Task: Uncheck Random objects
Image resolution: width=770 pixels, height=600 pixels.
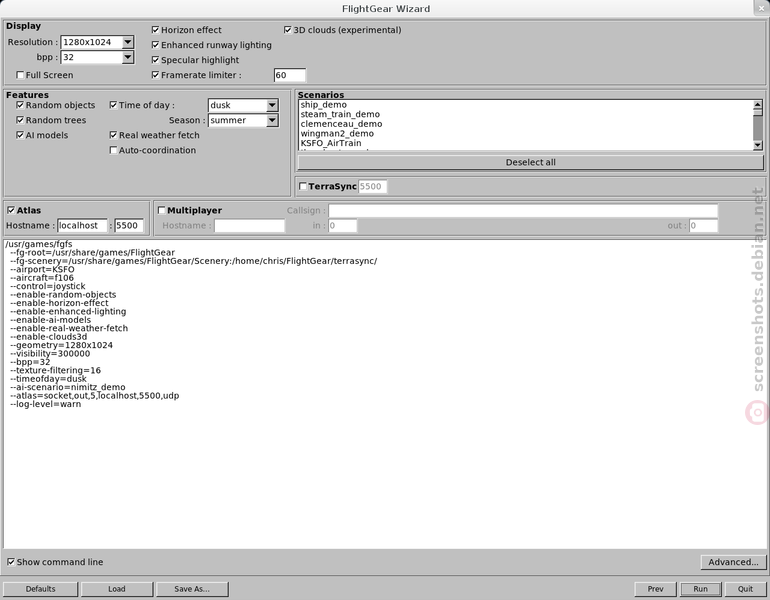Action: click(20, 105)
